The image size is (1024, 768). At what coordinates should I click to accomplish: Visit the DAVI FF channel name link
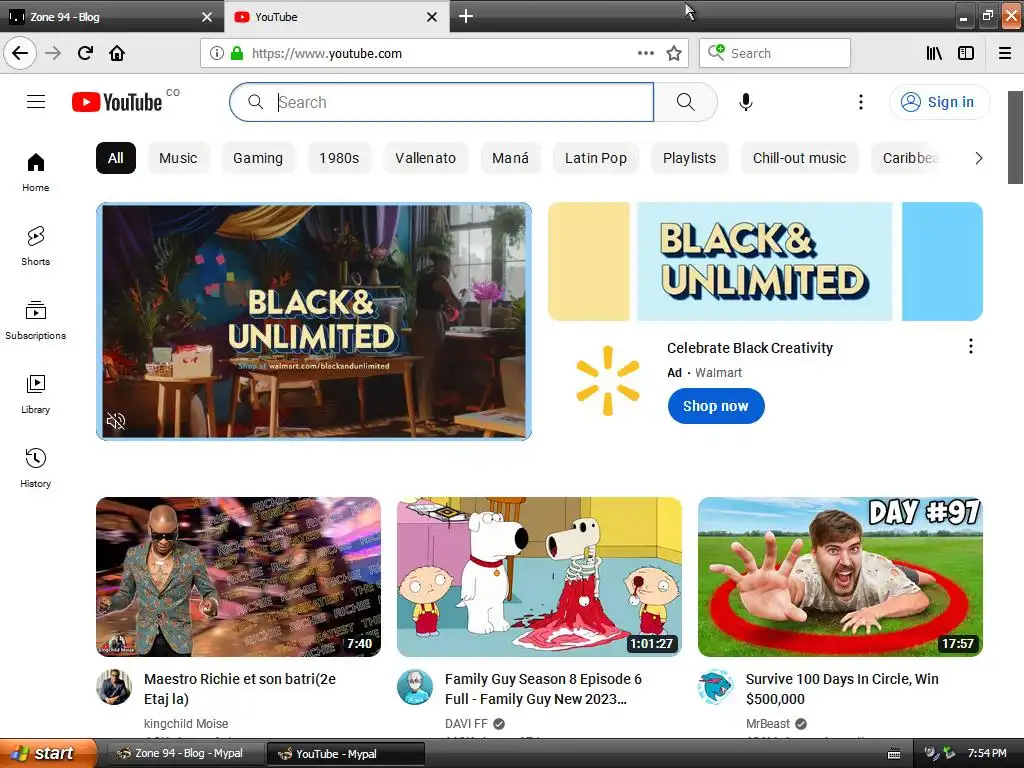pos(466,724)
